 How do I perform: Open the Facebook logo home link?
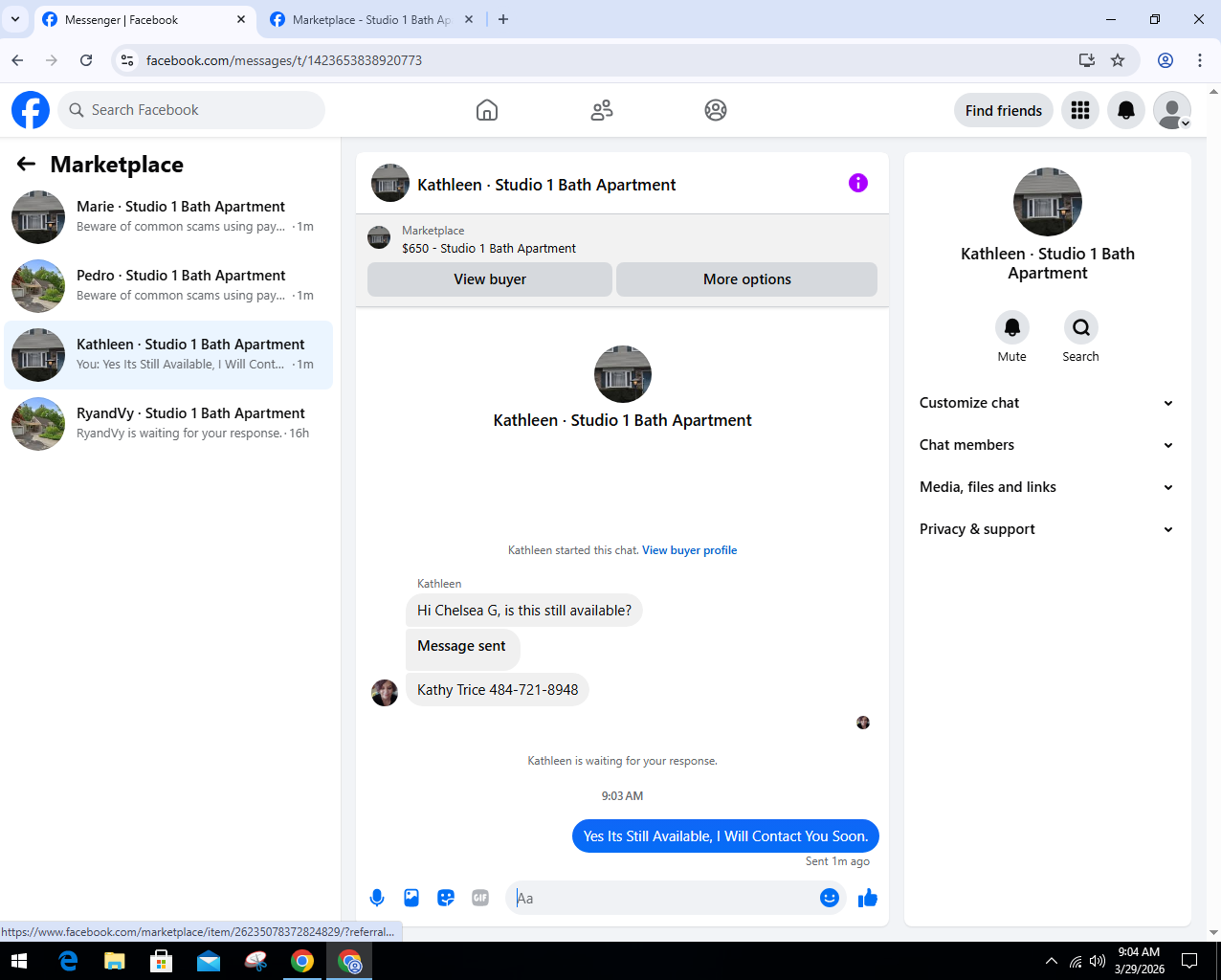(x=31, y=110)
